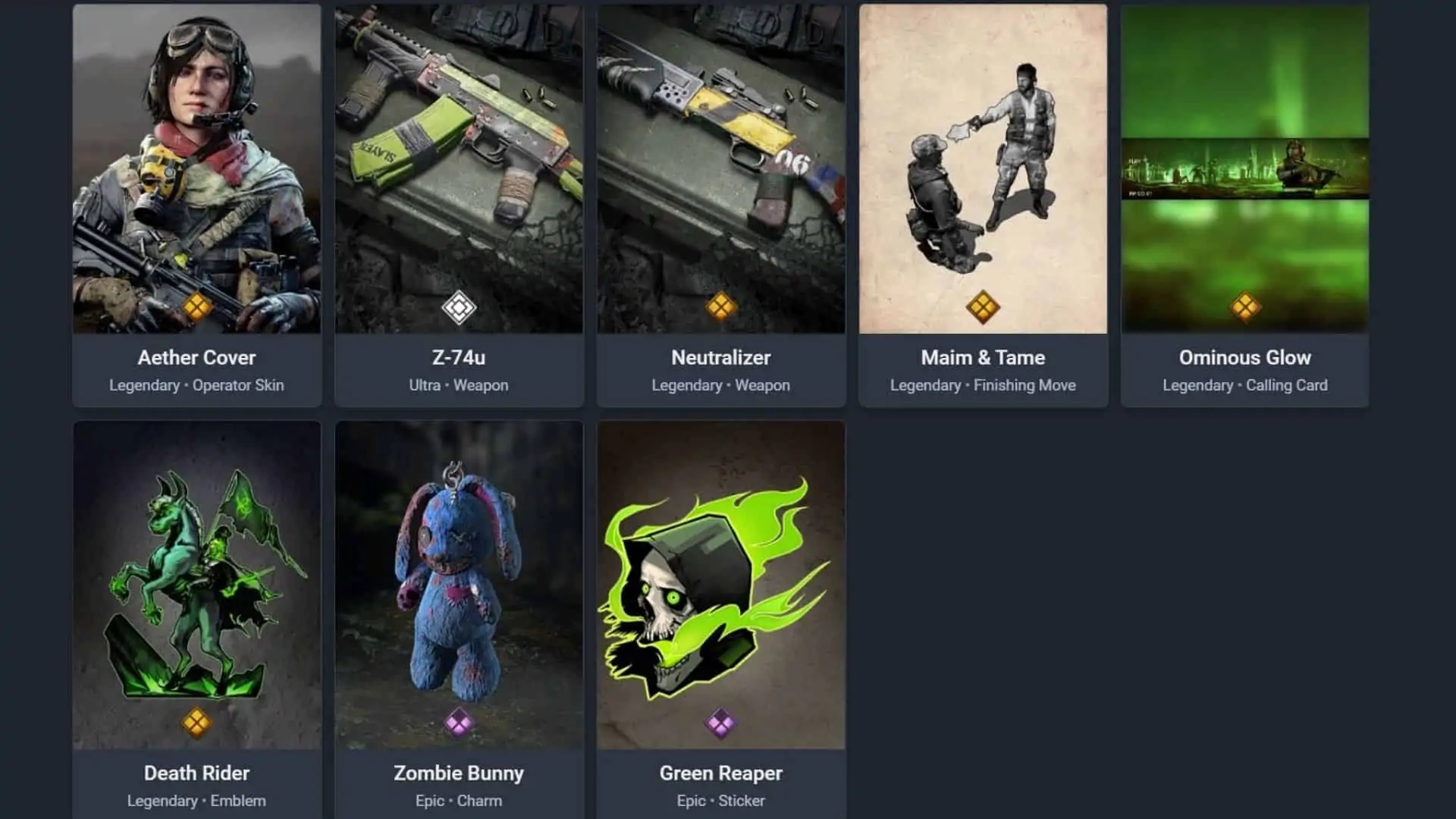1456x819 pixels.
Task: Click the Neutralizer gold rarity diamond icon
Action: (x=720, y=307)
